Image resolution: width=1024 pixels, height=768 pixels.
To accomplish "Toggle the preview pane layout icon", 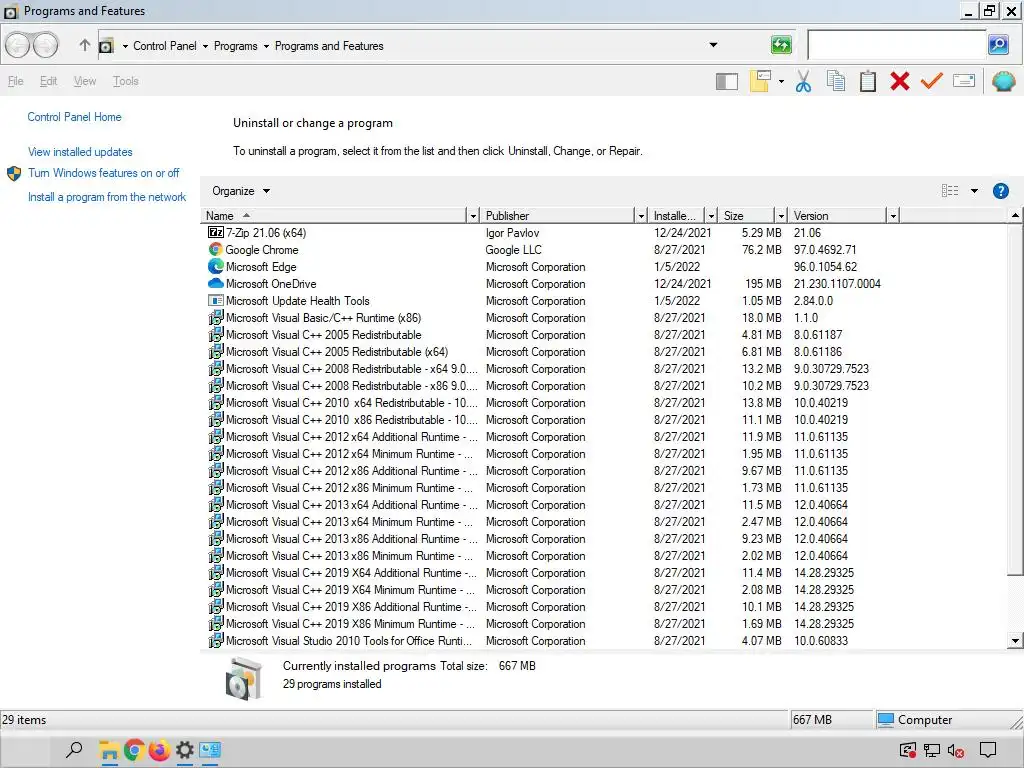I will pos(727,82).
